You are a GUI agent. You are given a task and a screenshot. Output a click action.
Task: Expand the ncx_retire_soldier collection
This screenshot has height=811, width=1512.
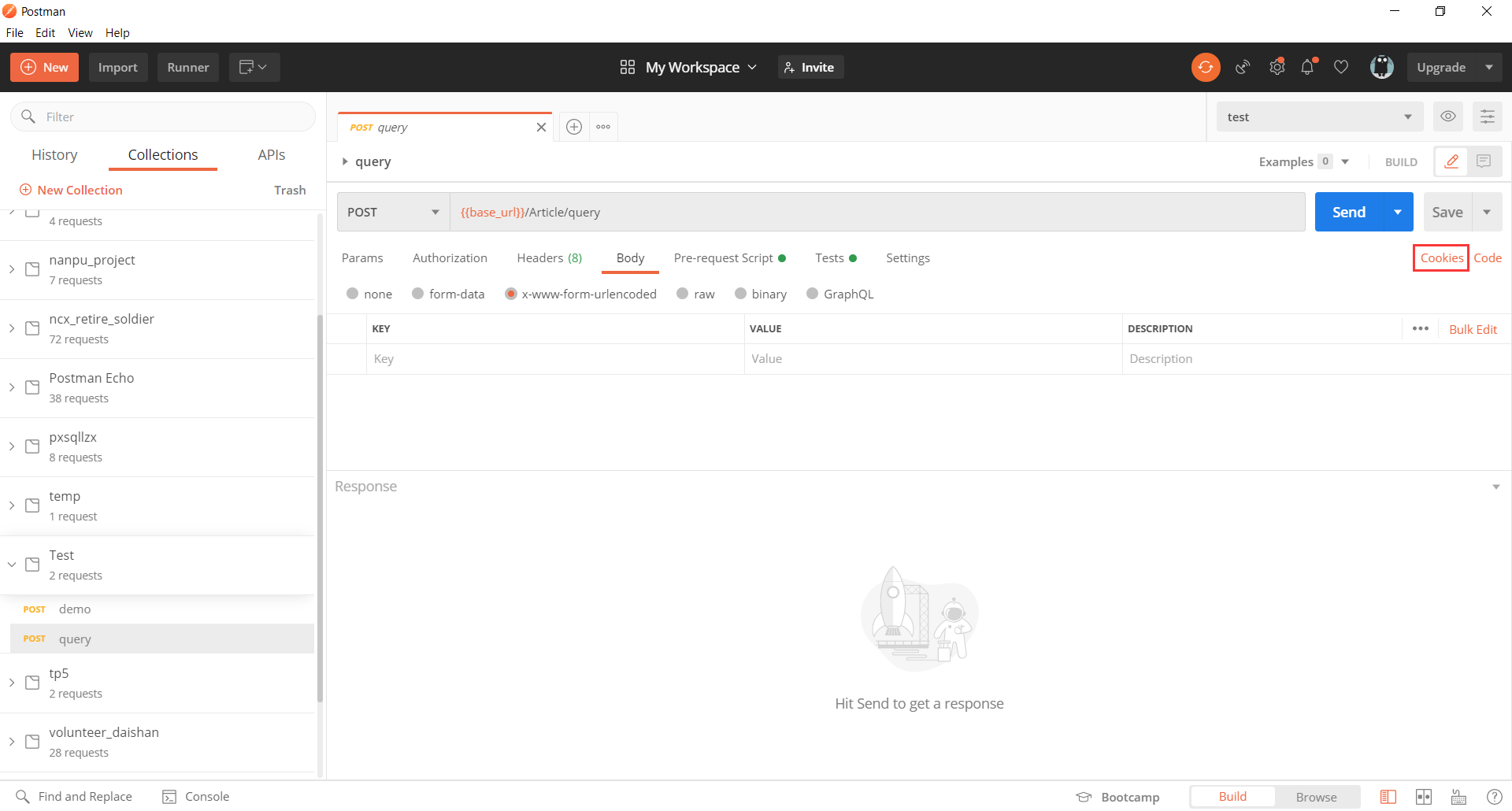(x=12, y=328)
